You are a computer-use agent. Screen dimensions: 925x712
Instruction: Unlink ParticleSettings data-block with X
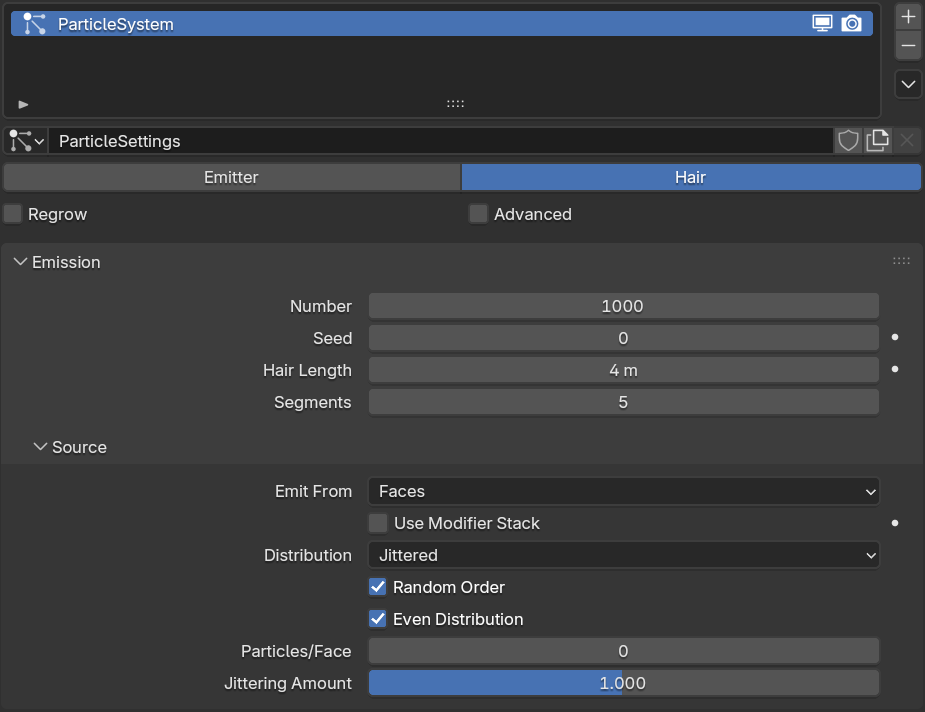907,142
